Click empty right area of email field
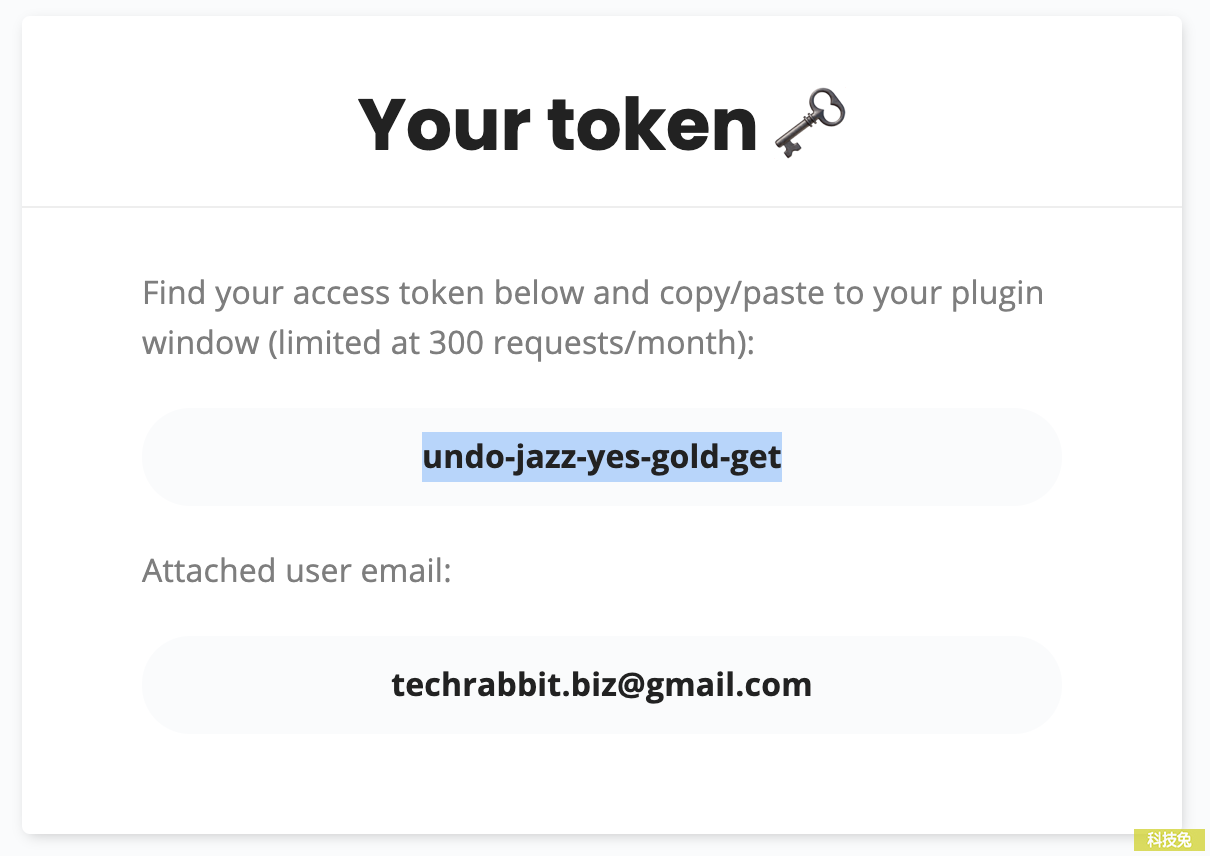 (935, 685)
